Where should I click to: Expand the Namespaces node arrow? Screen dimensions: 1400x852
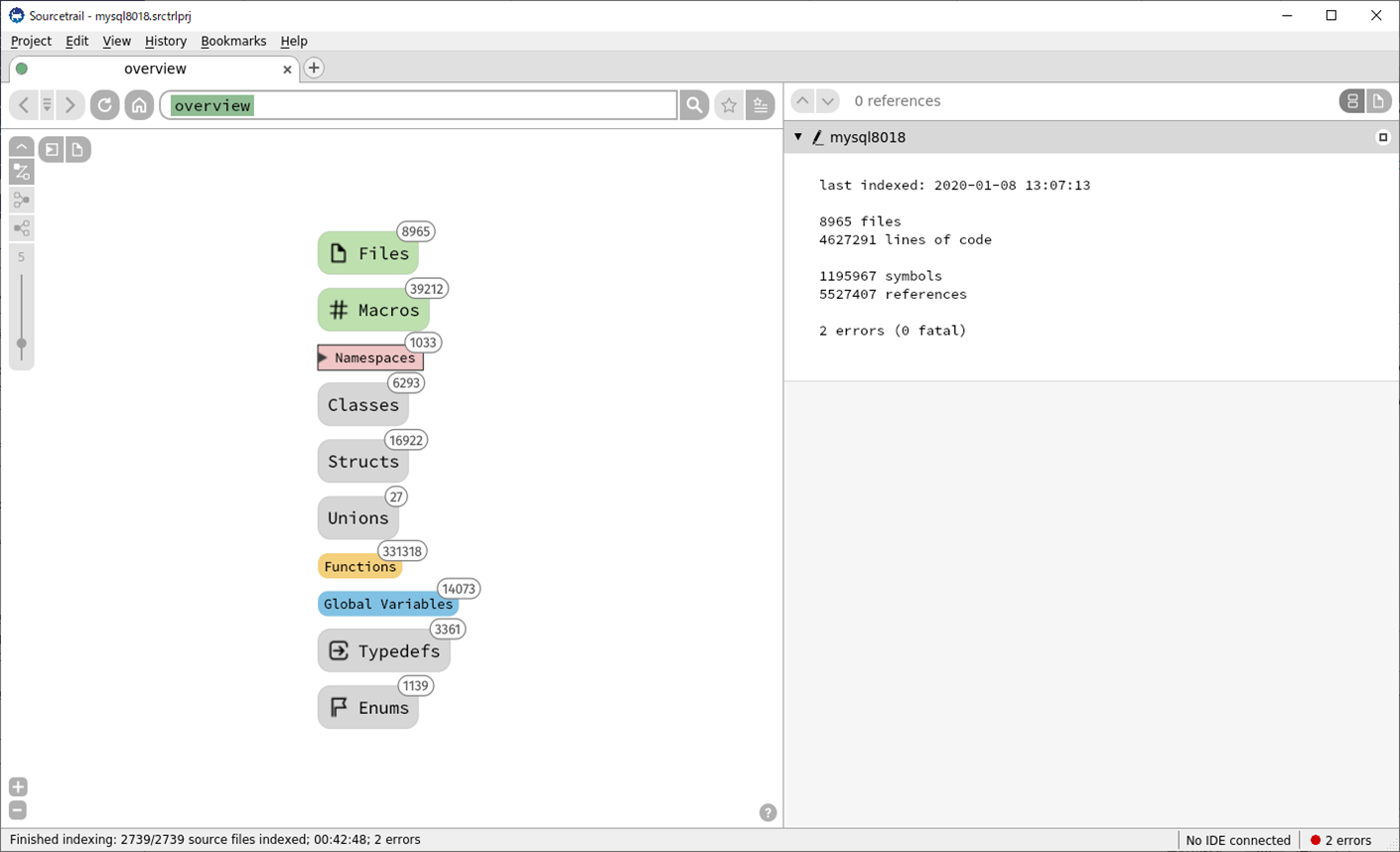tap(323, 357)
